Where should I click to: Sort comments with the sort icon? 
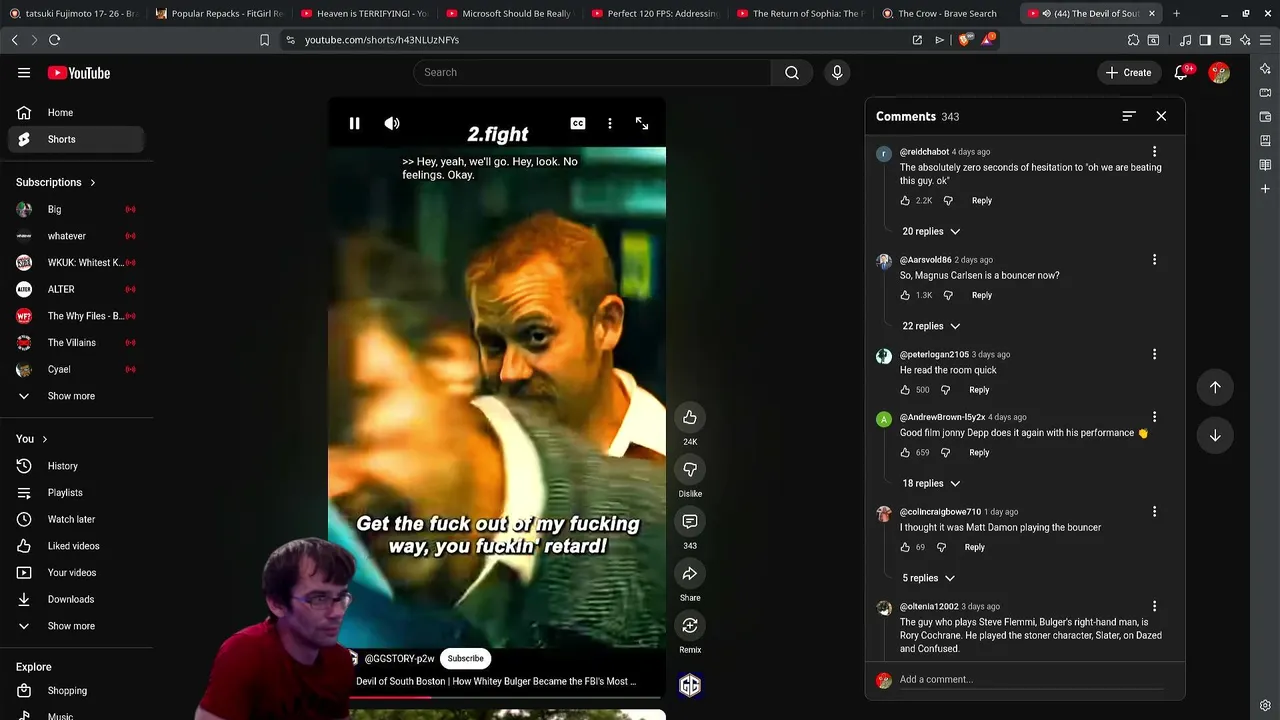[1129, 116]
